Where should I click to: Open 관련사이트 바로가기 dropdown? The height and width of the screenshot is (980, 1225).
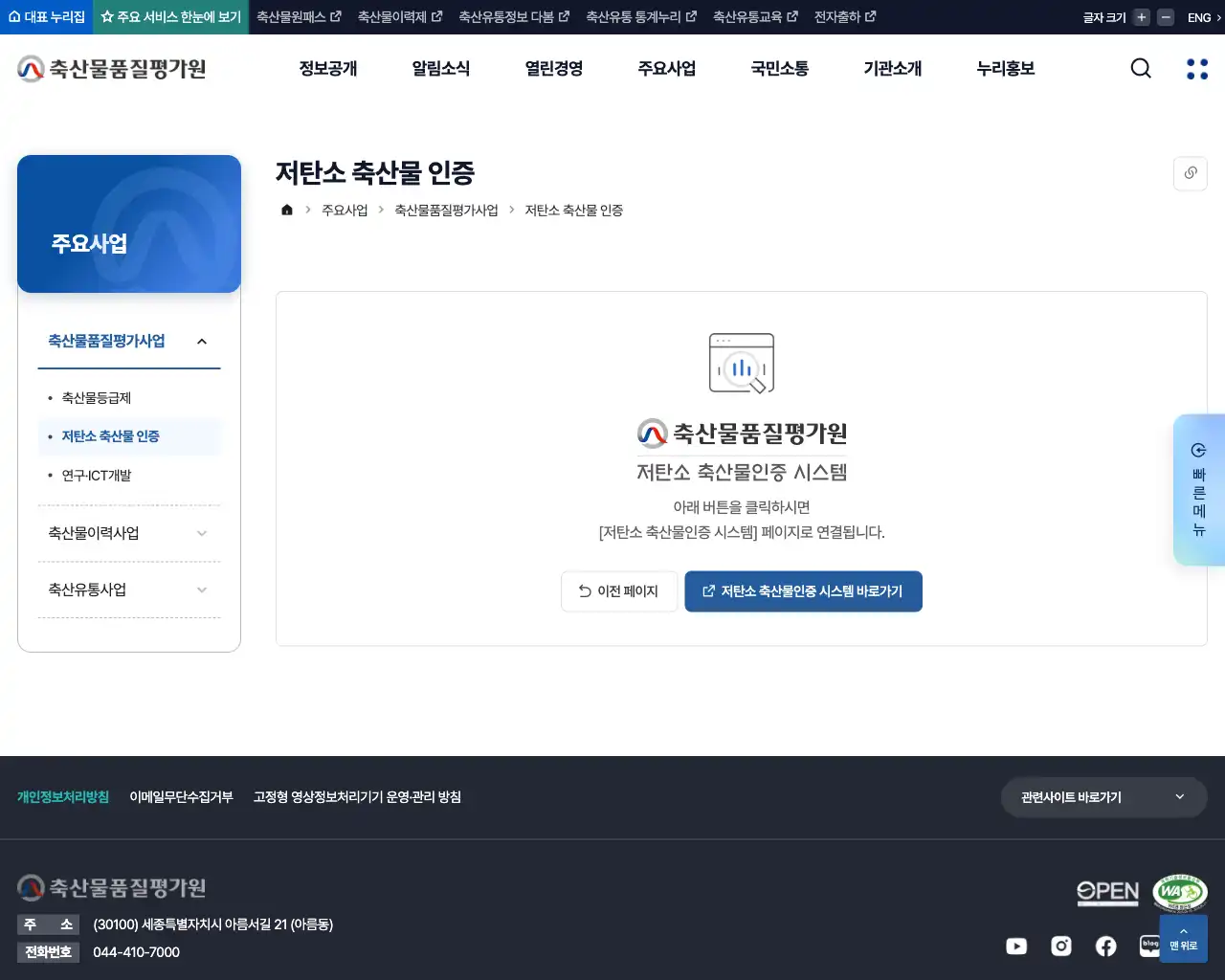click(x=1103, y=797)
